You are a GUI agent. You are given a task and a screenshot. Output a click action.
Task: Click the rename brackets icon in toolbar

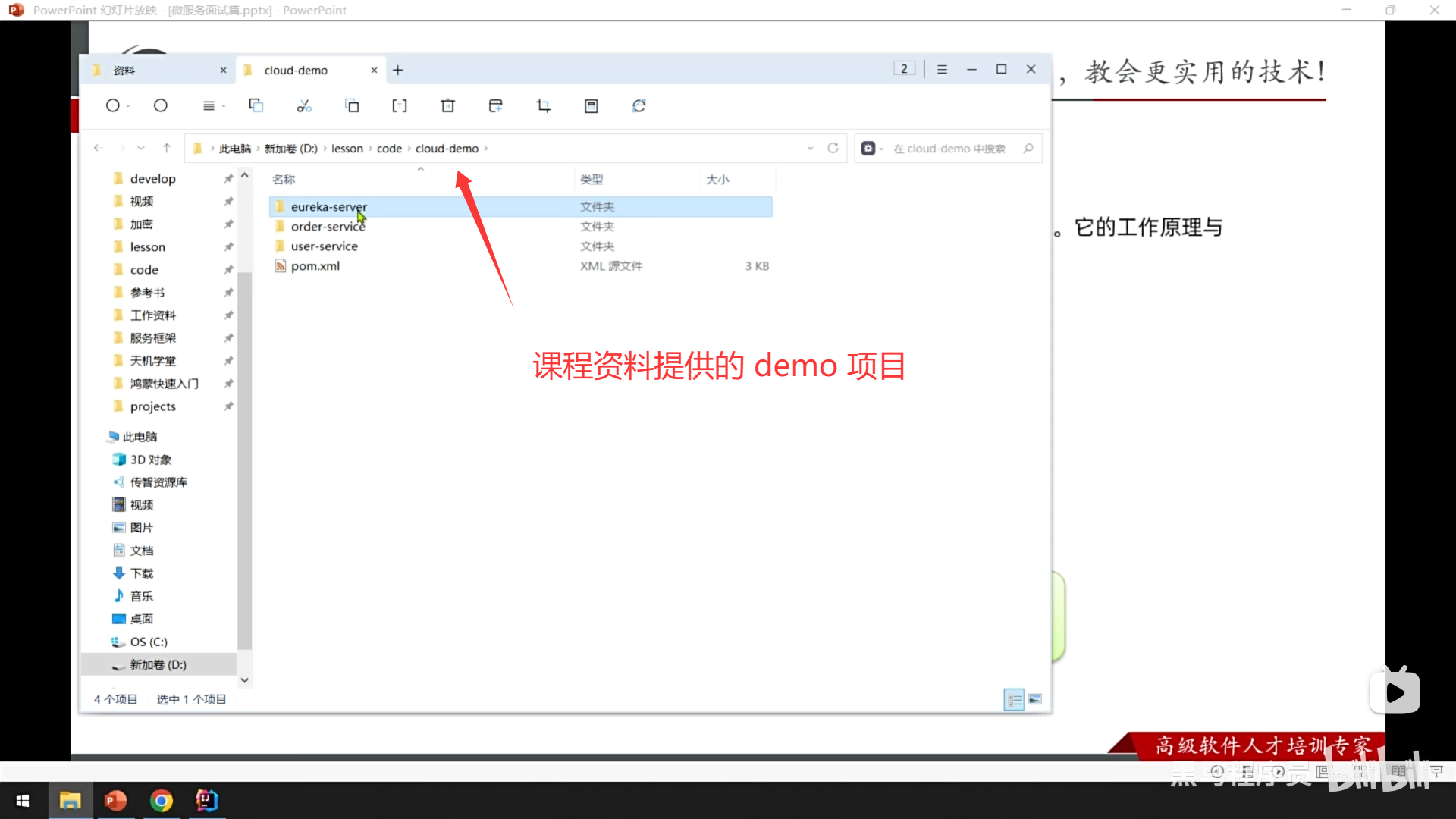tap(400, 106)
